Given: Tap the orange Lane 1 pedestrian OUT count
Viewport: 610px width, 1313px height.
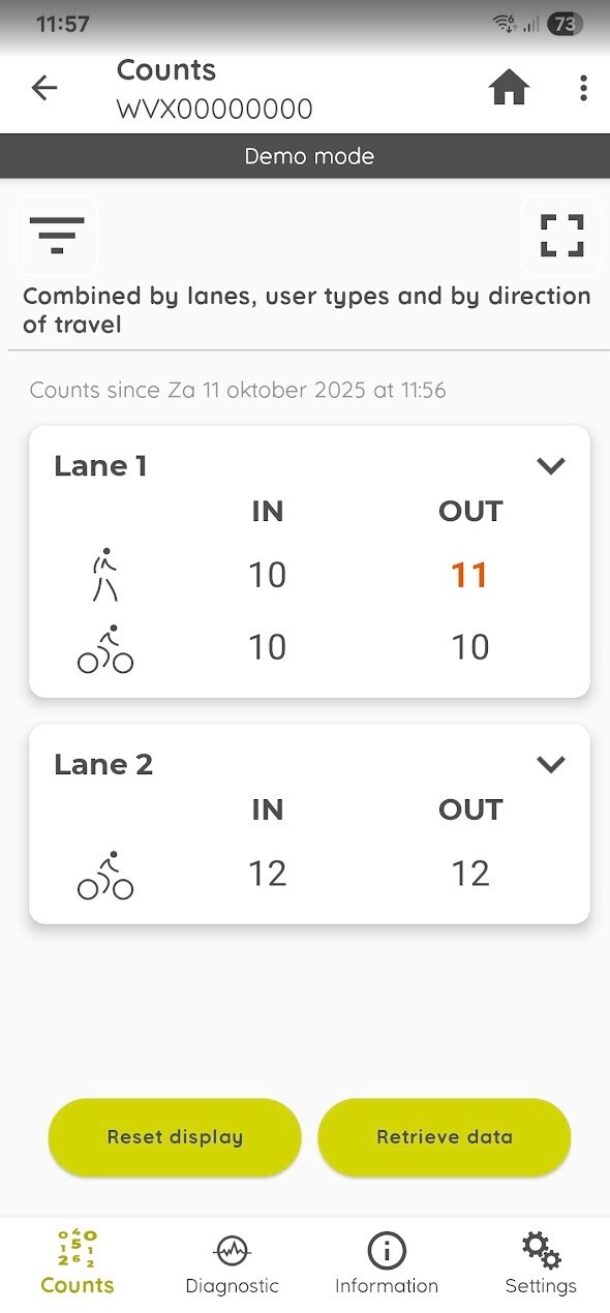Looking at the screenshot, I should pos(469,575).
